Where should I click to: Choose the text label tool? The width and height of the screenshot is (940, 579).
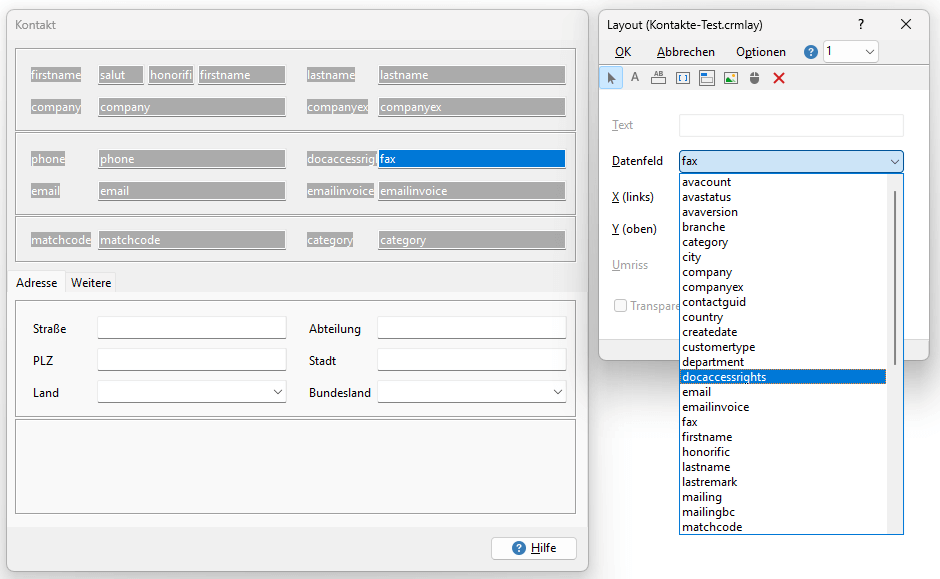coord(635,77)
